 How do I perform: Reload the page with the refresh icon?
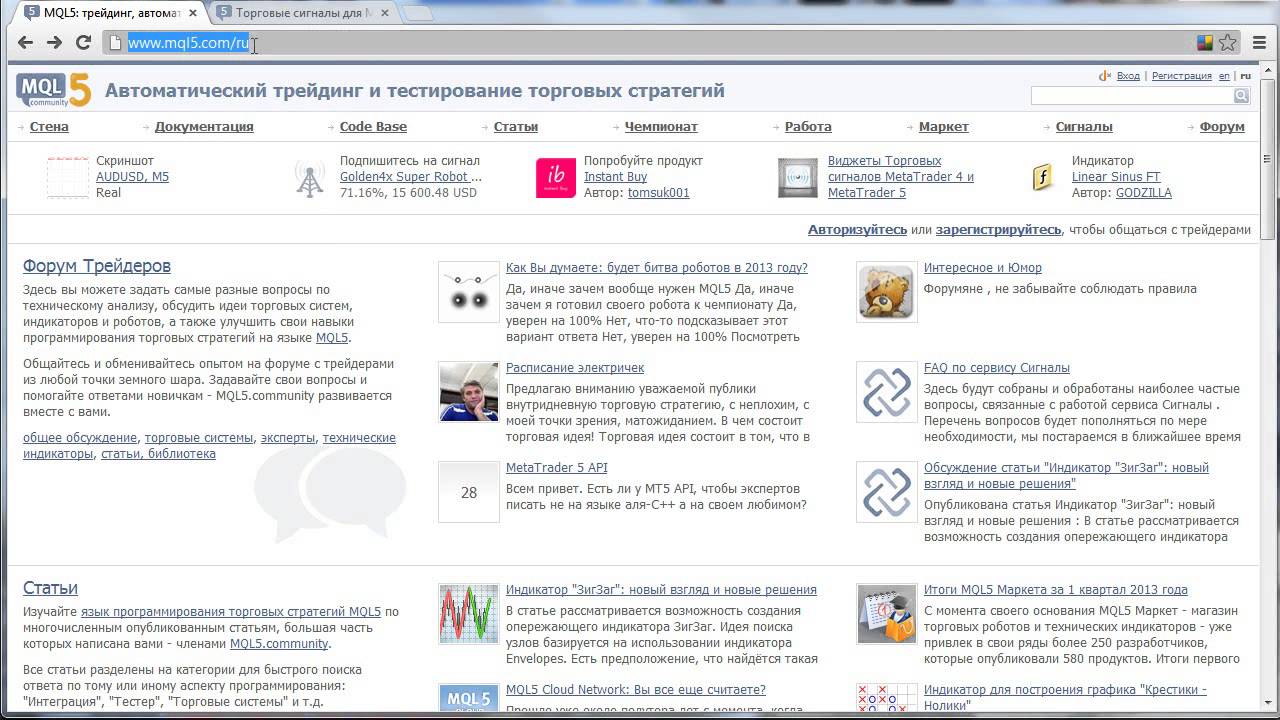pyautogui.click(x=83, y=42)
